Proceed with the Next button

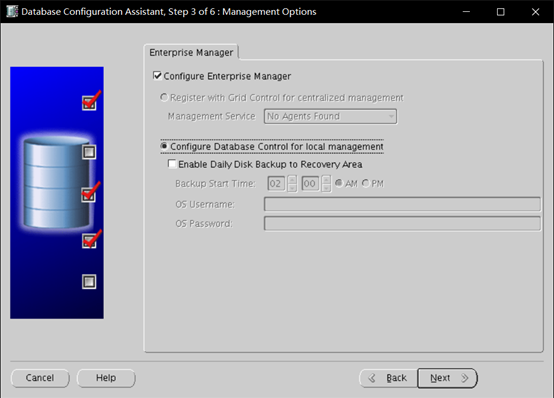(x=447, y=378)
